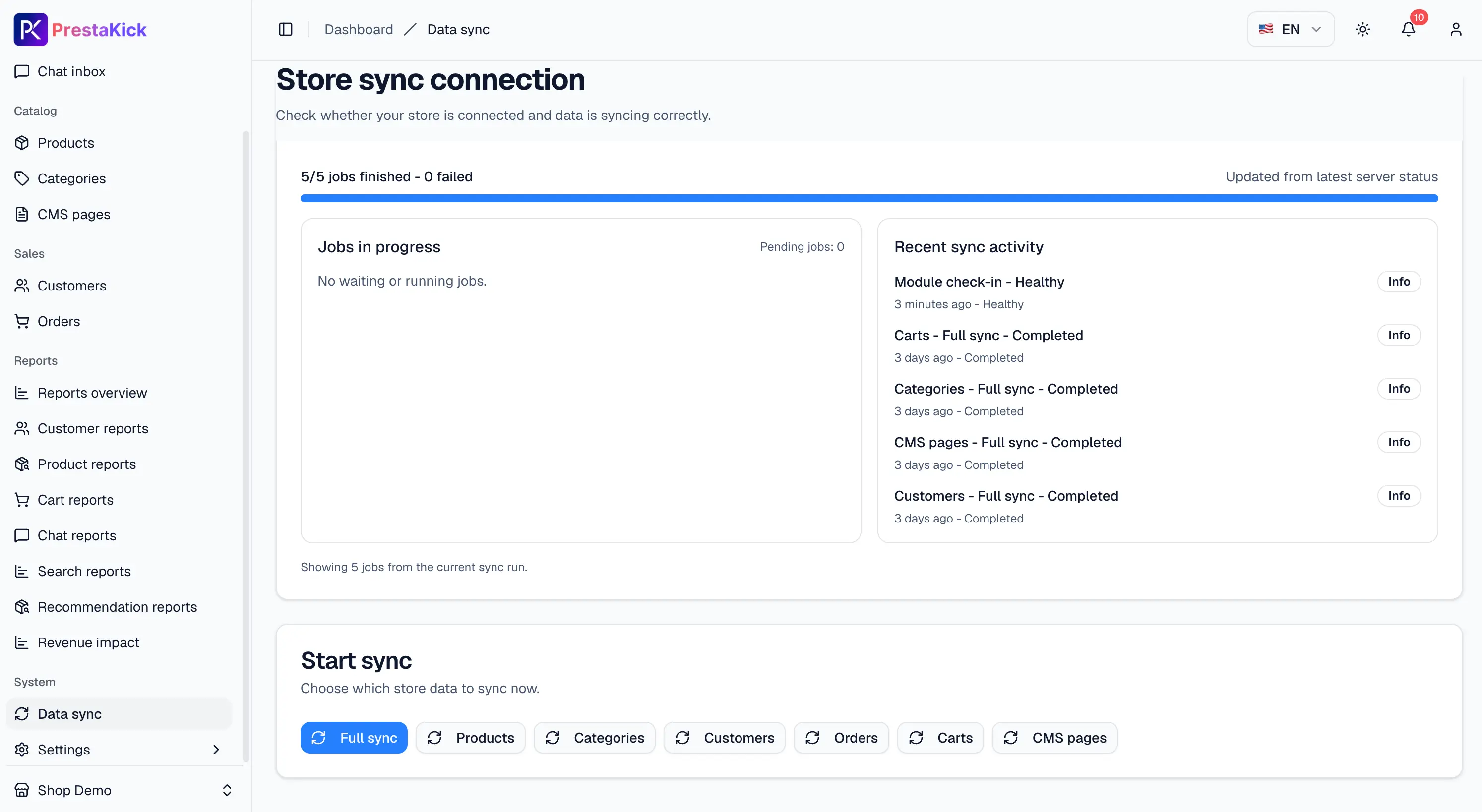
Task: Click Info for Carts full sync
Action: 1399,335
